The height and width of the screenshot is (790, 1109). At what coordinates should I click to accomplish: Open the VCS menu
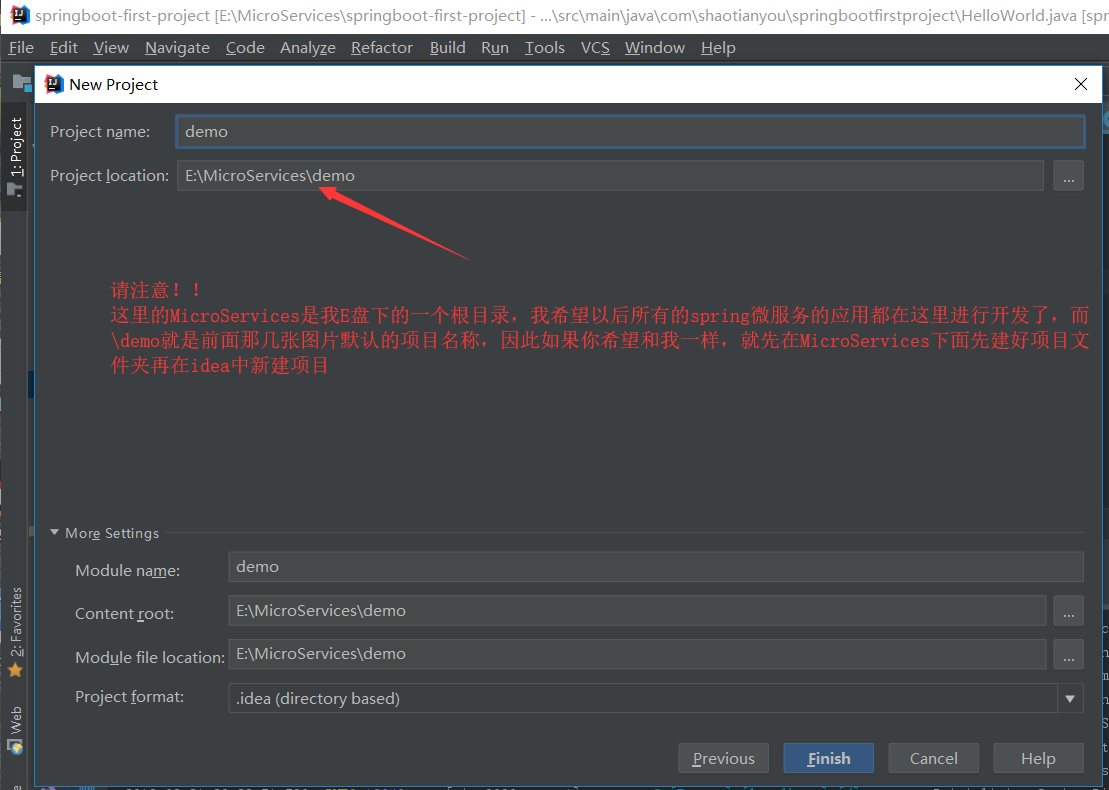(595, 47)
